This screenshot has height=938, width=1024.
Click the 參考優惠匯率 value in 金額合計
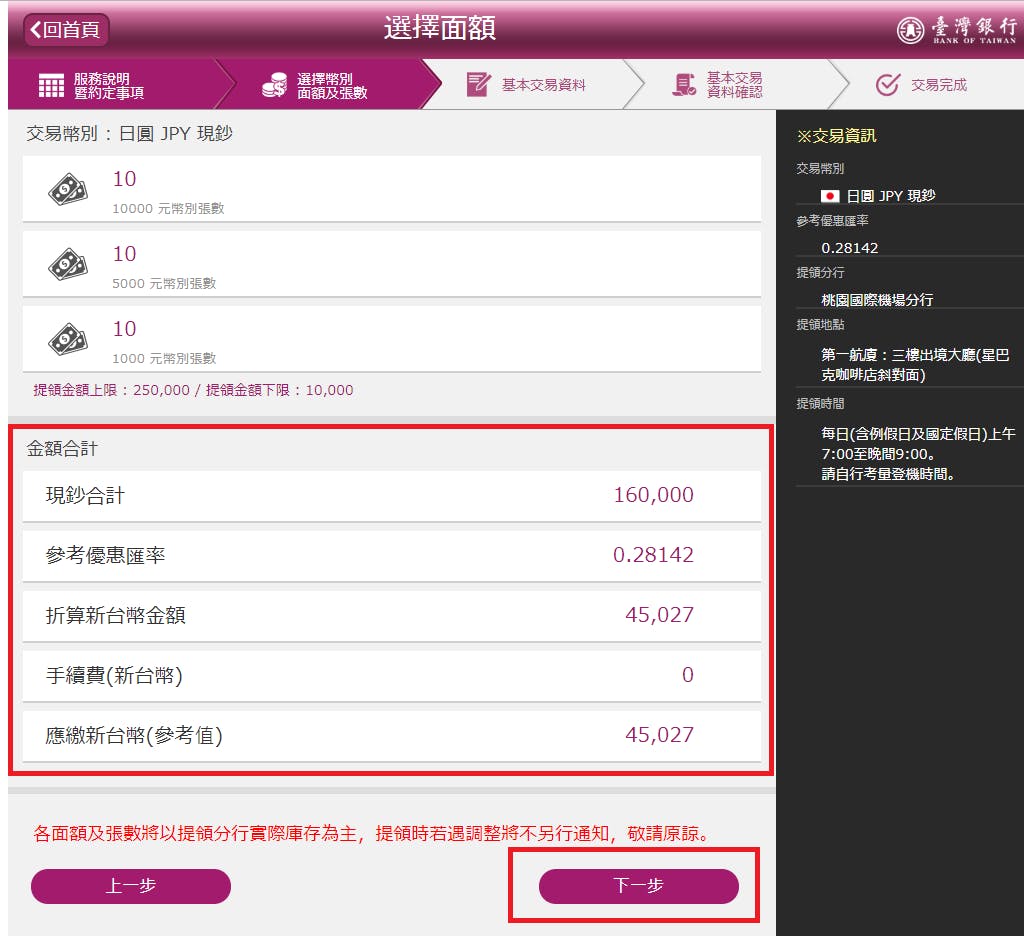coord(653,555)
